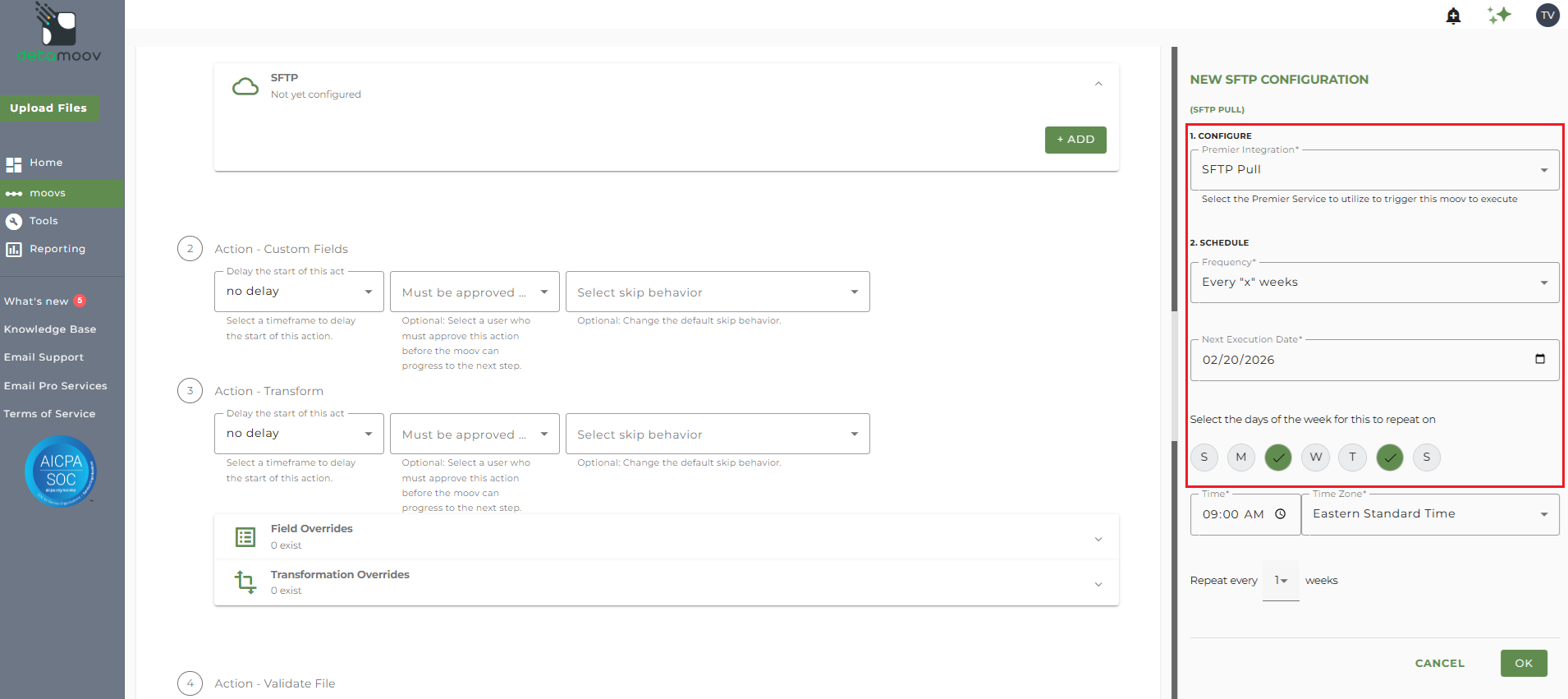Click OK to confirm the SFTP configuration
Viewport: 1568px width, 699px height.
pyautogui.click(x=1524, y=663)
